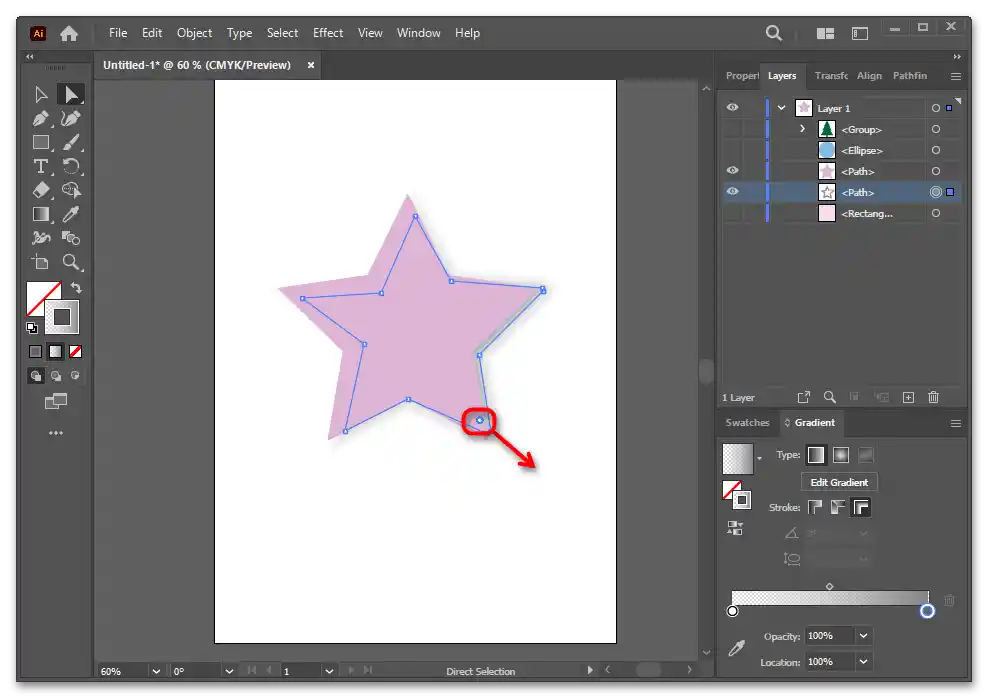
Task: Click the Home icon
Action: [69, 33]
